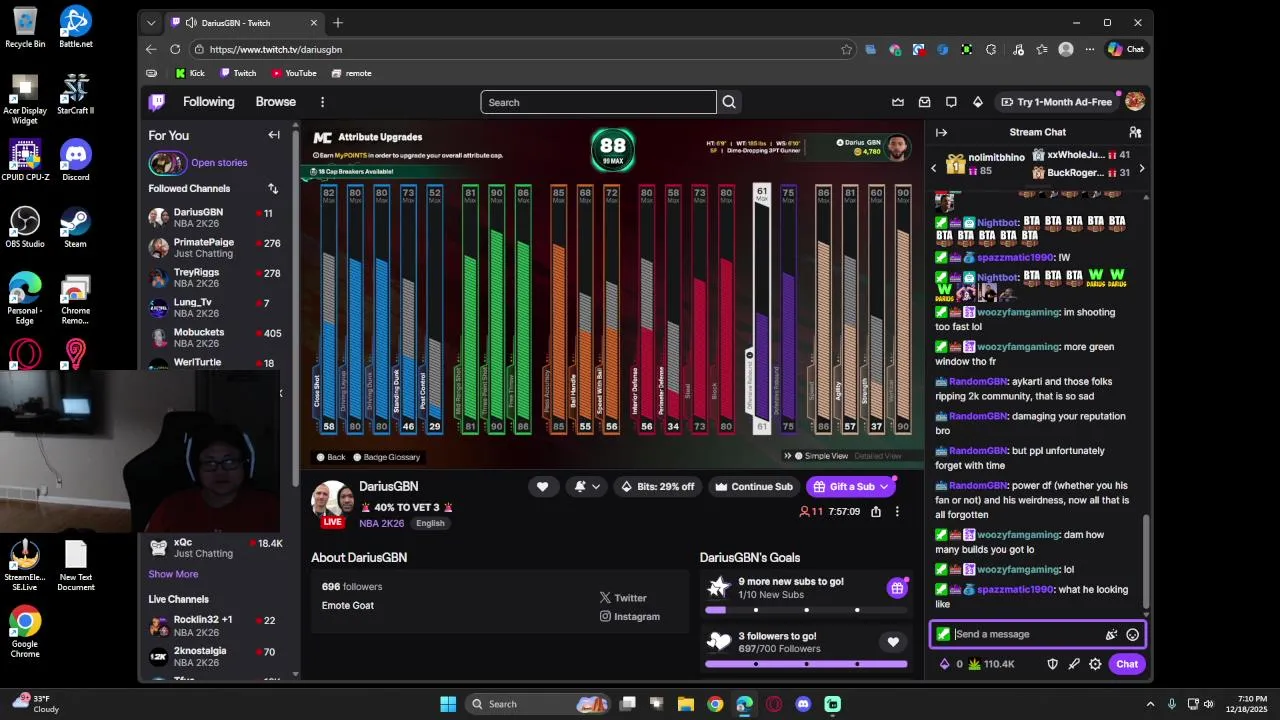Click the Bits: 29% off button
The image size is (1280, 720).
tap(657, 487)
